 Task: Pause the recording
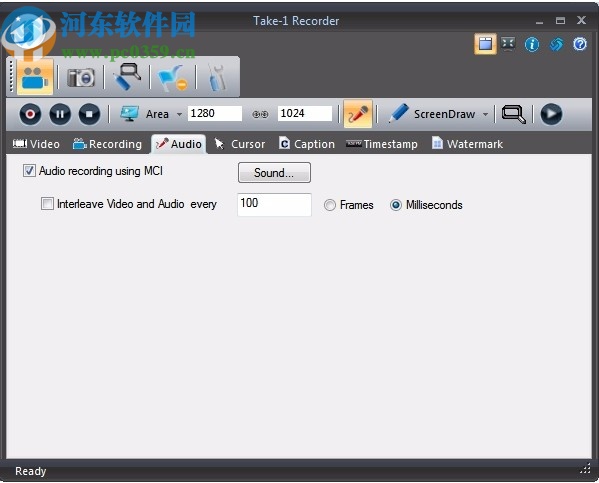(x=60, y=114)
